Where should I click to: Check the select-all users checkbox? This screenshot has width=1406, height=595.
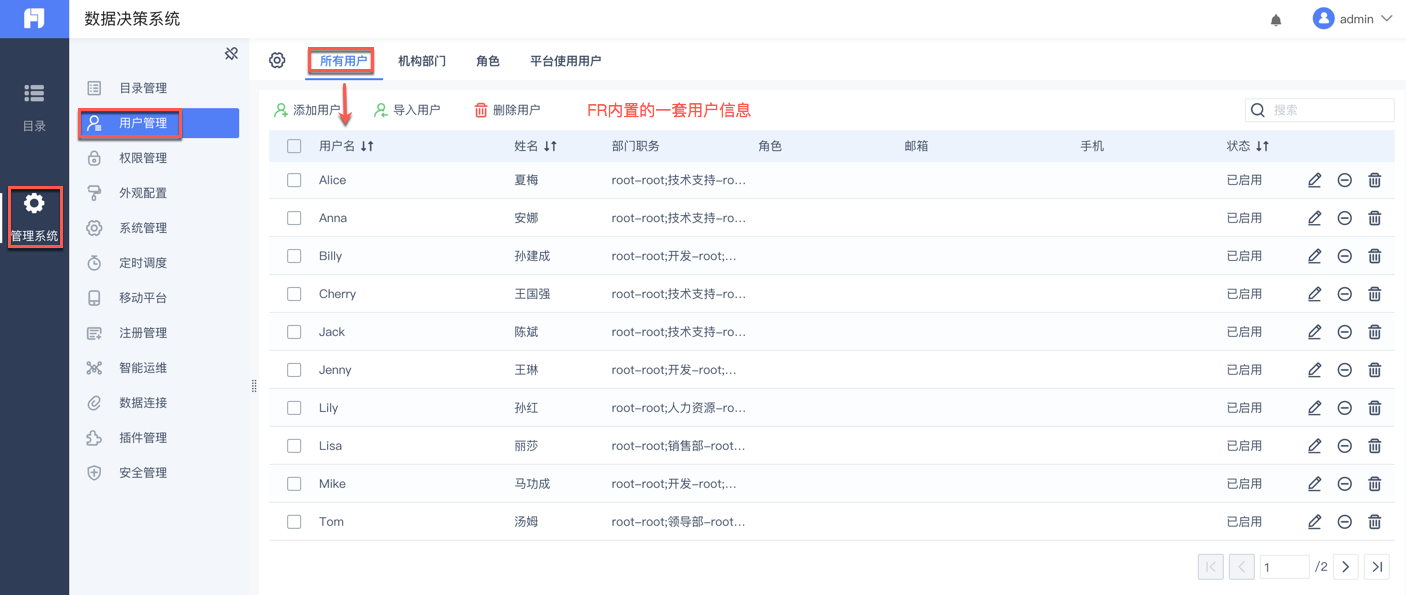294,146
